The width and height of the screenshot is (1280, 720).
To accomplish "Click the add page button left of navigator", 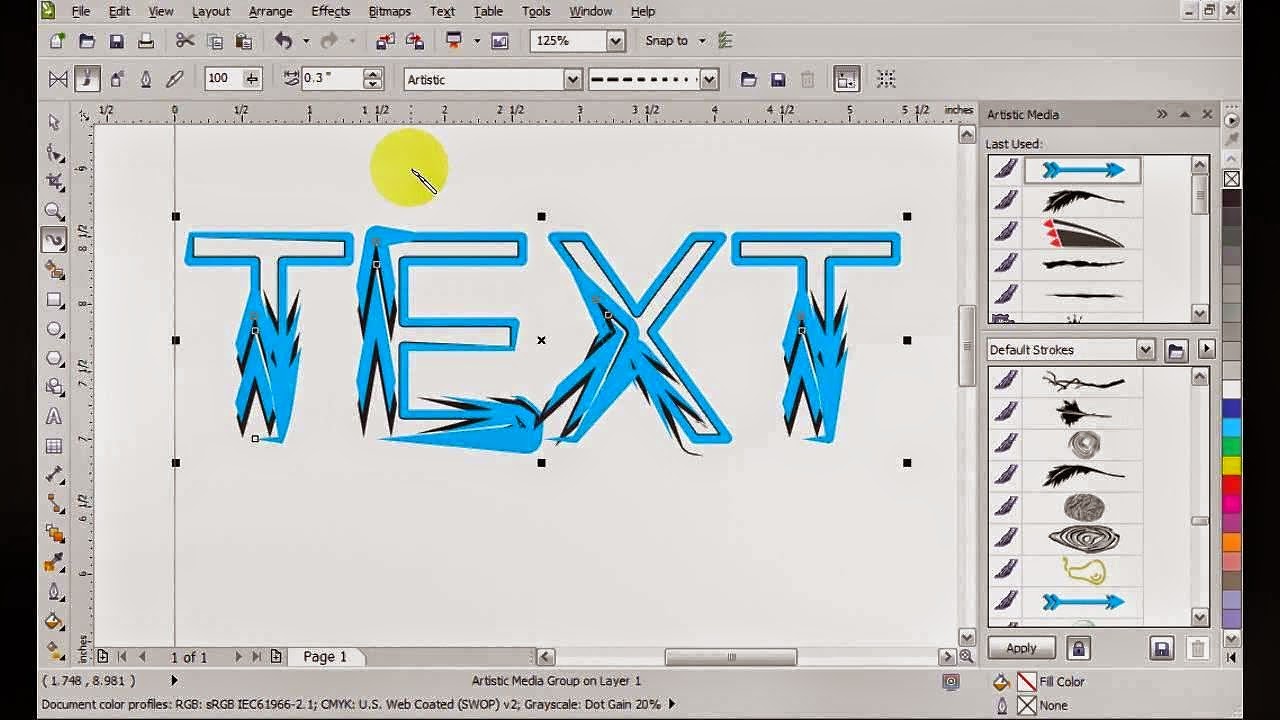I will (x=103, y=657).
